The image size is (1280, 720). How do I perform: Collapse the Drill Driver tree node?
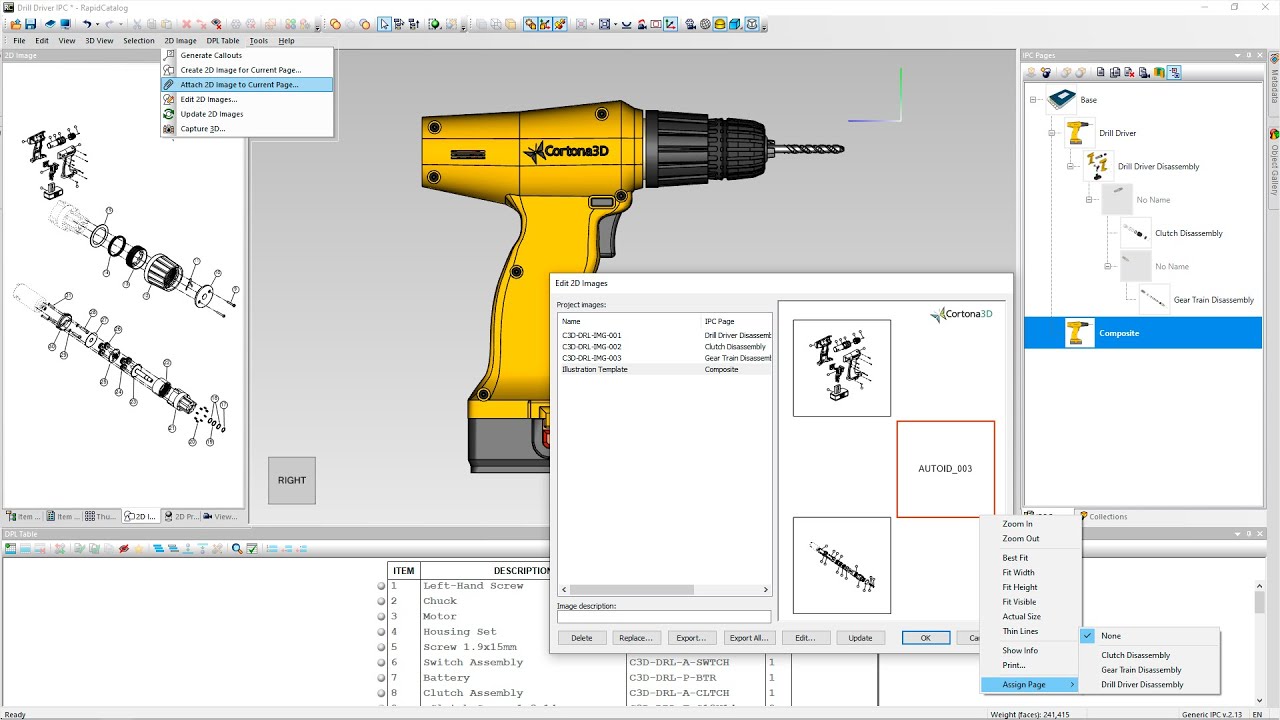point(1051,133)
